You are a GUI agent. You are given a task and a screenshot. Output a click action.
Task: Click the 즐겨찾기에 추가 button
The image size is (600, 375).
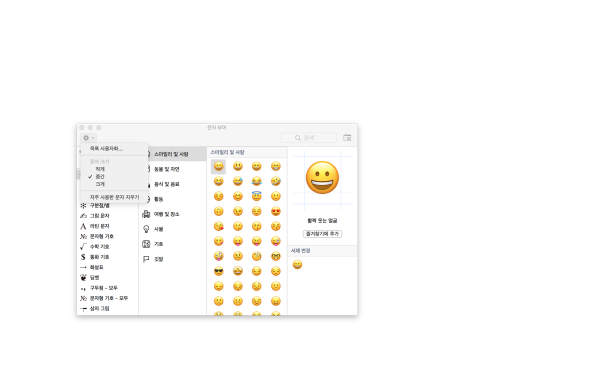[x=322, y=234]
